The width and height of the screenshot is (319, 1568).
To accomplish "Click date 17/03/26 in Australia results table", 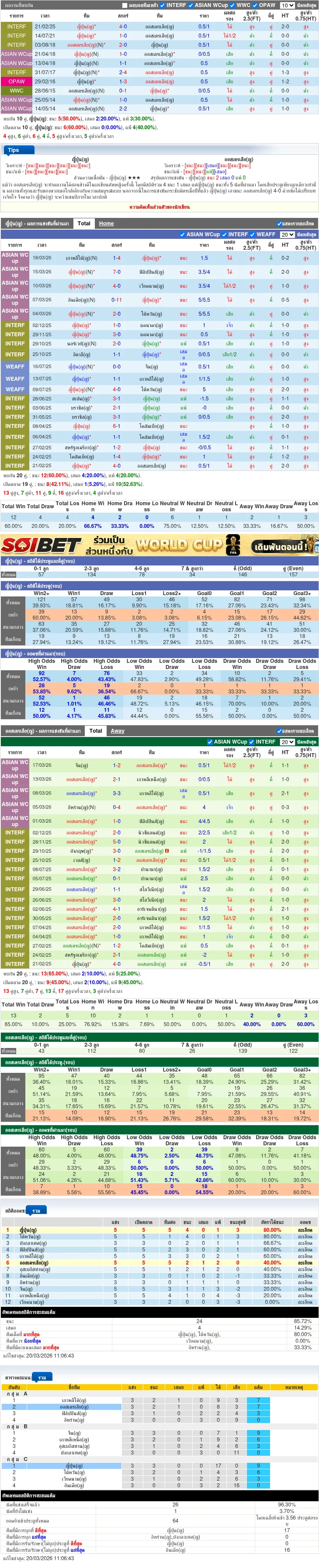I will (x=42, y=766).
